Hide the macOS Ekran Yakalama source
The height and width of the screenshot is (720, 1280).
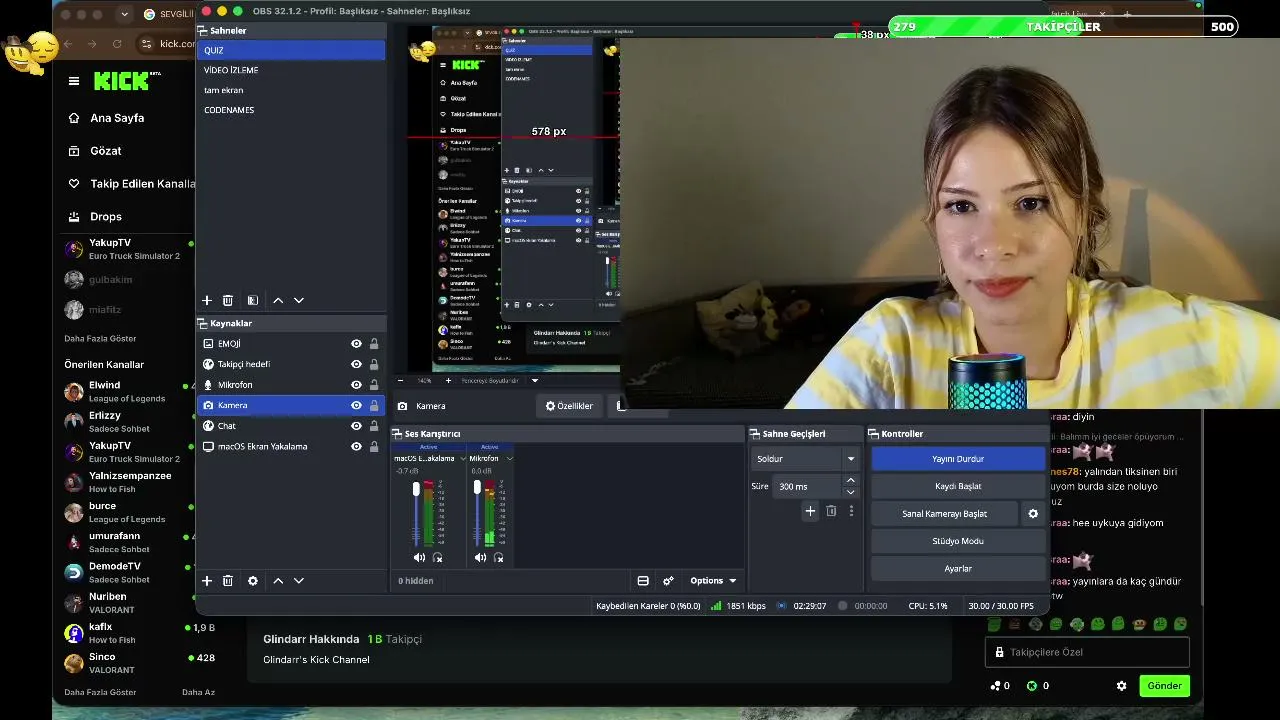(x=356, y=446)
